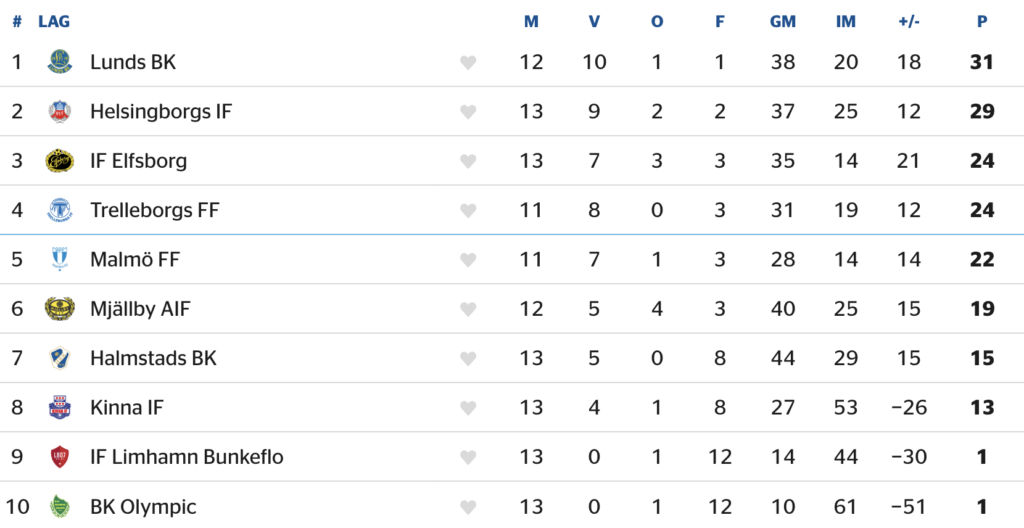Click the Trelleborgs FF team badge
The image size is (1024, 528).
[60, 210]
